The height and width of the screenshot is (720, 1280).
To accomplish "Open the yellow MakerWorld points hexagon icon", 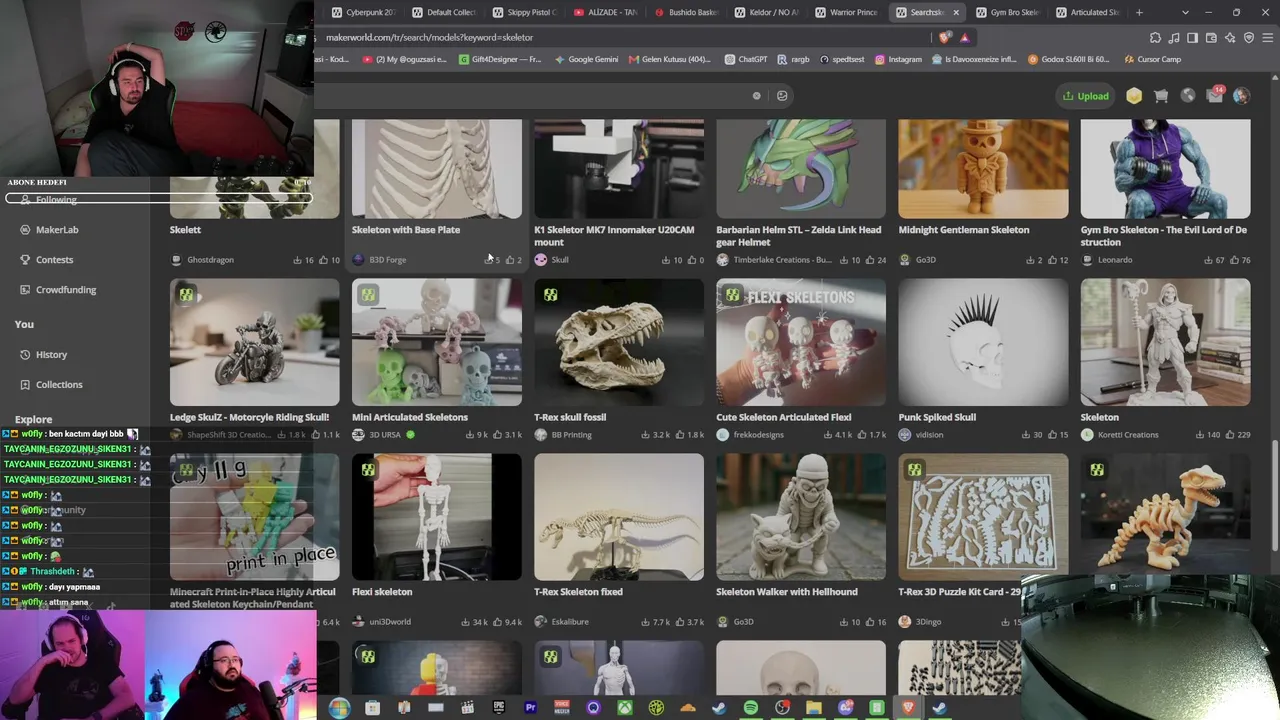I will pos(1134,96).
